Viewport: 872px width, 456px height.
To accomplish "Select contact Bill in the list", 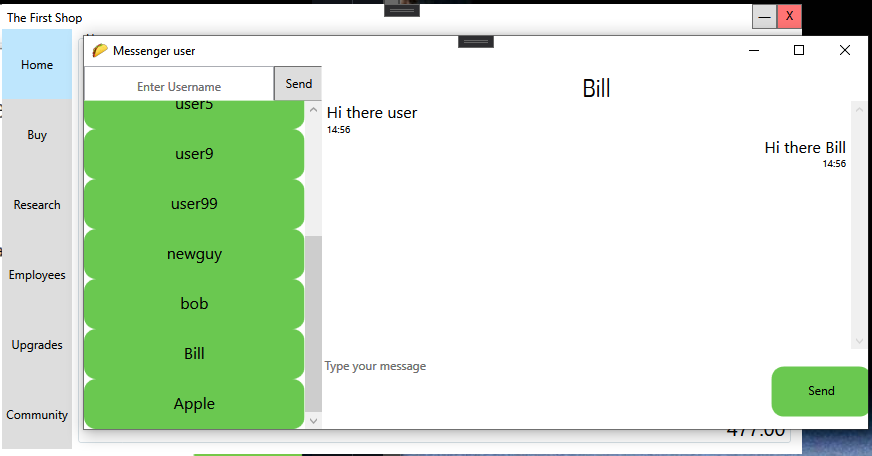I will (x=194, y=354).
